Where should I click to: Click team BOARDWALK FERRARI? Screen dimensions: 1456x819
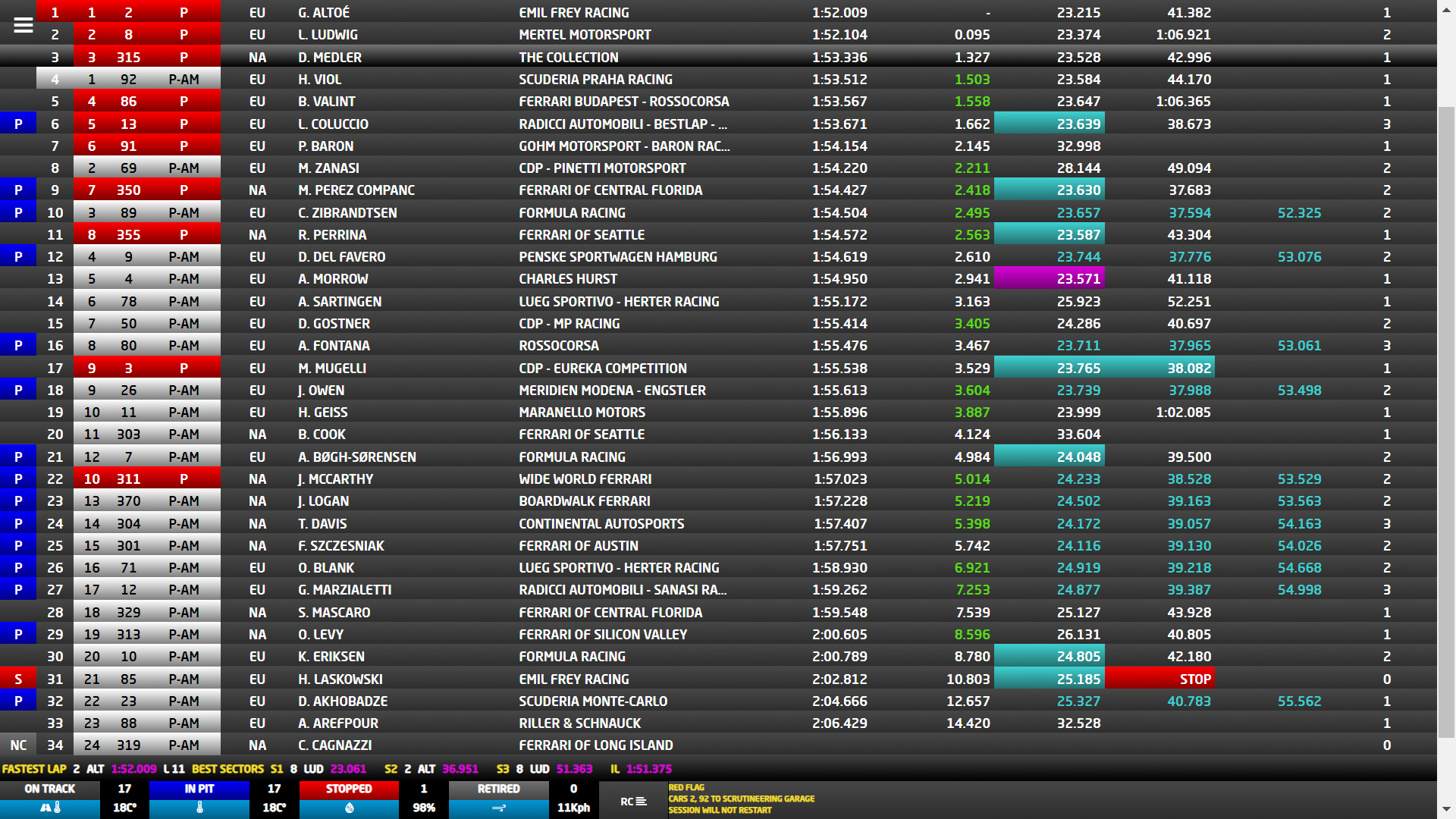pos(585,500)
